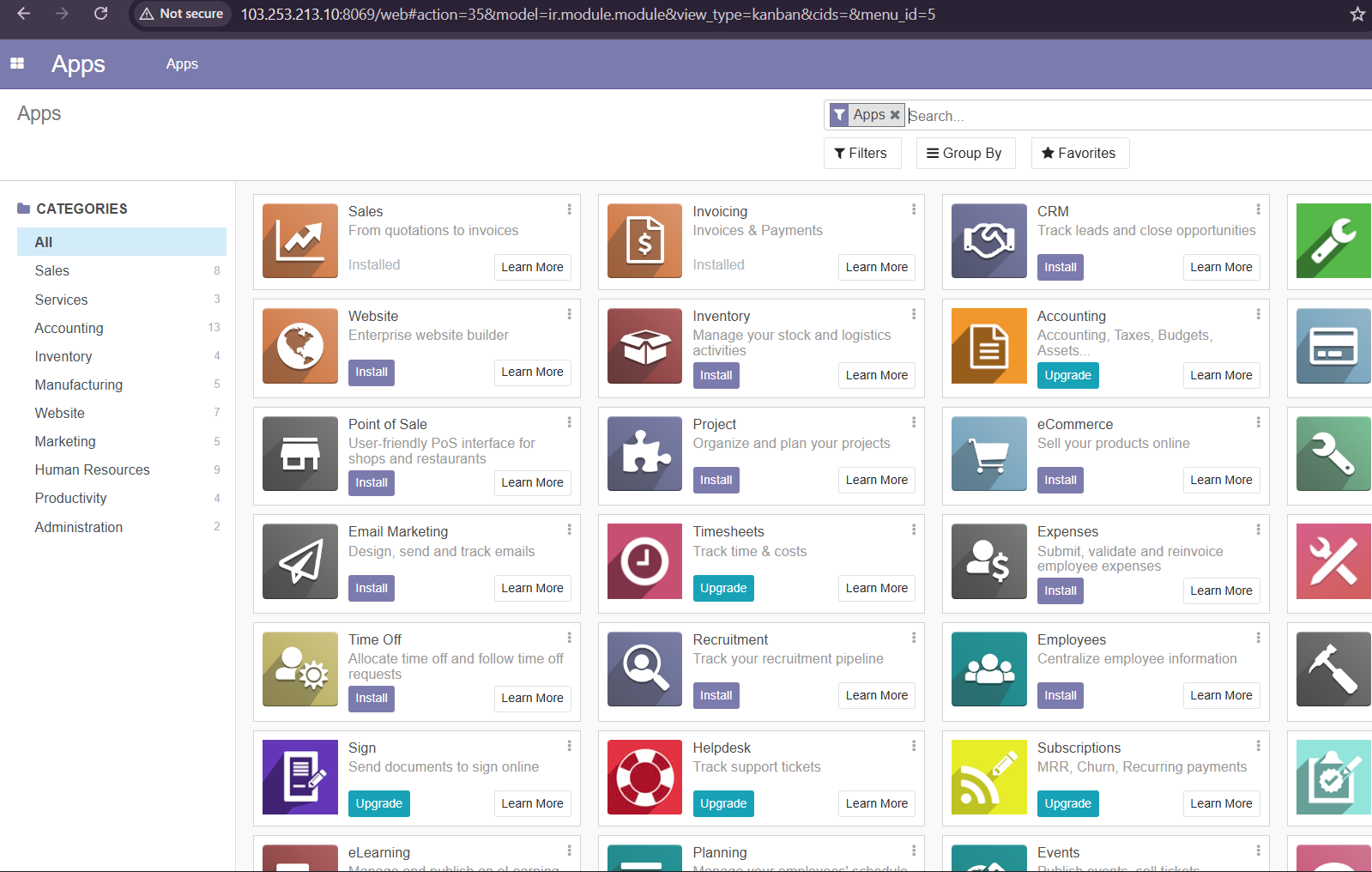1372x872 pixels.
Task: Open the Sales card options menu
Action: (569, 209)
